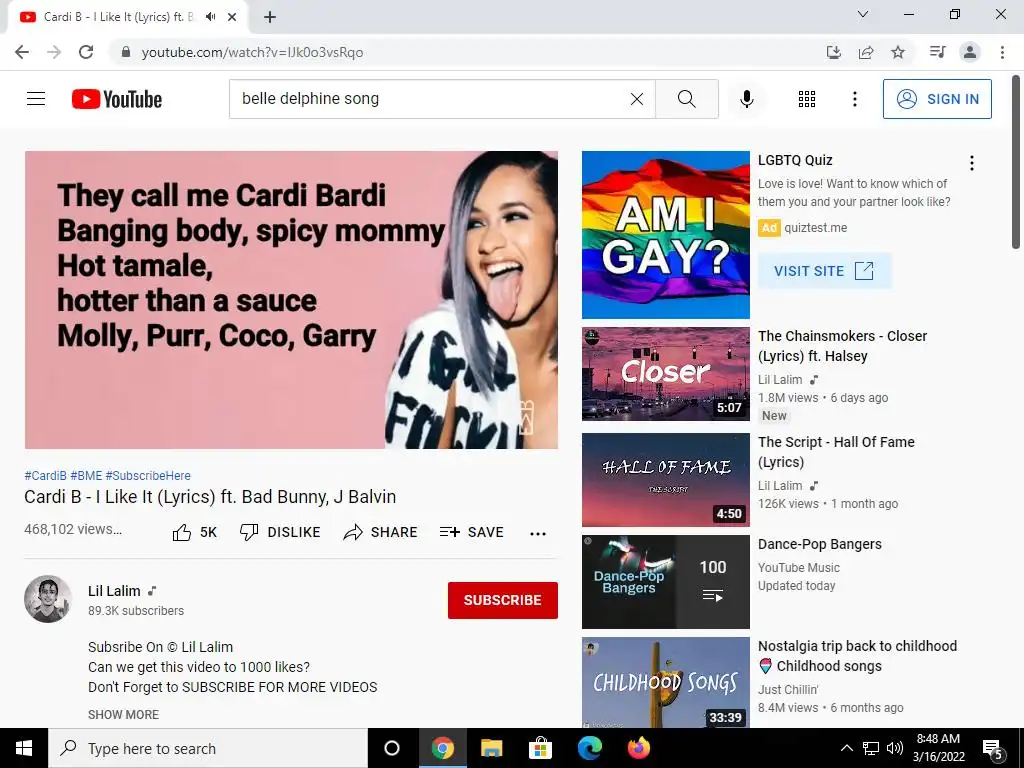Expand description with Show More
This screenshot has width=1024, height=768.
pos(123,714)
